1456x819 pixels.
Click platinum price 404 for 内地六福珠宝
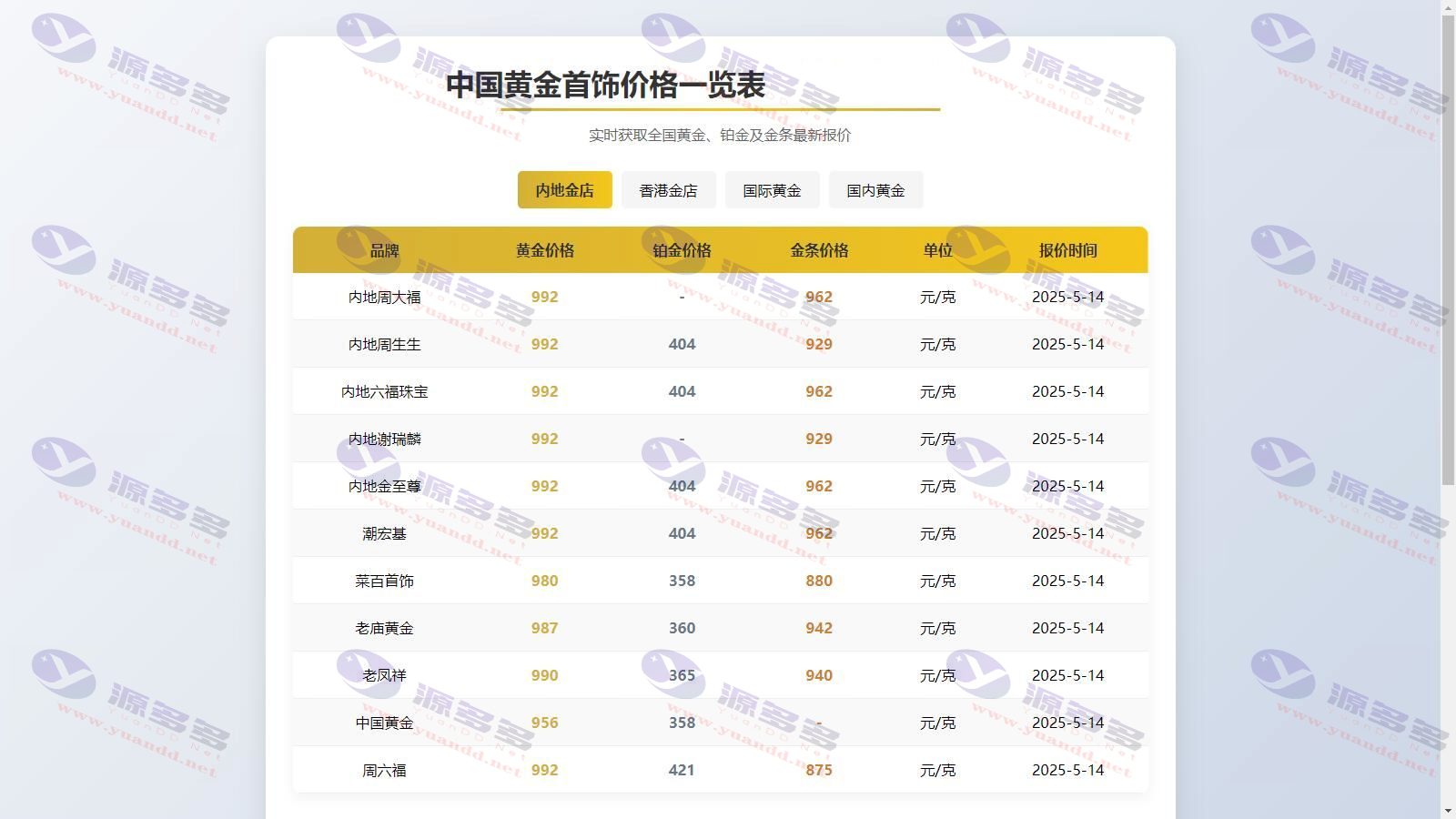(x=682, y=391)
